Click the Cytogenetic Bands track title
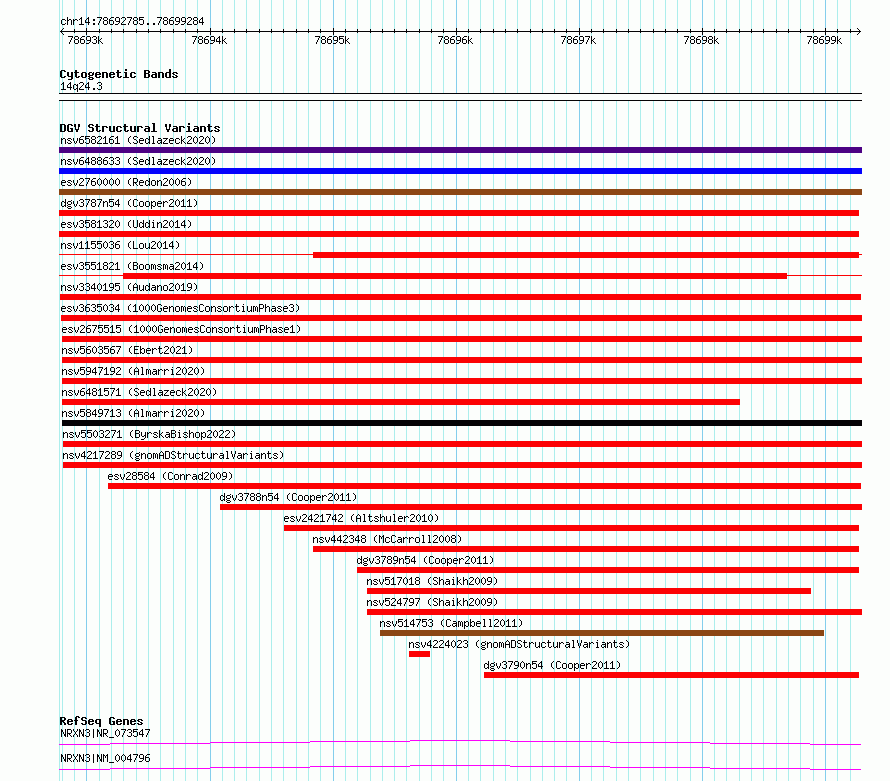Image resolution: width=890 pixels, height=781 pixels. pyautogui.click(x=119, y=74)
